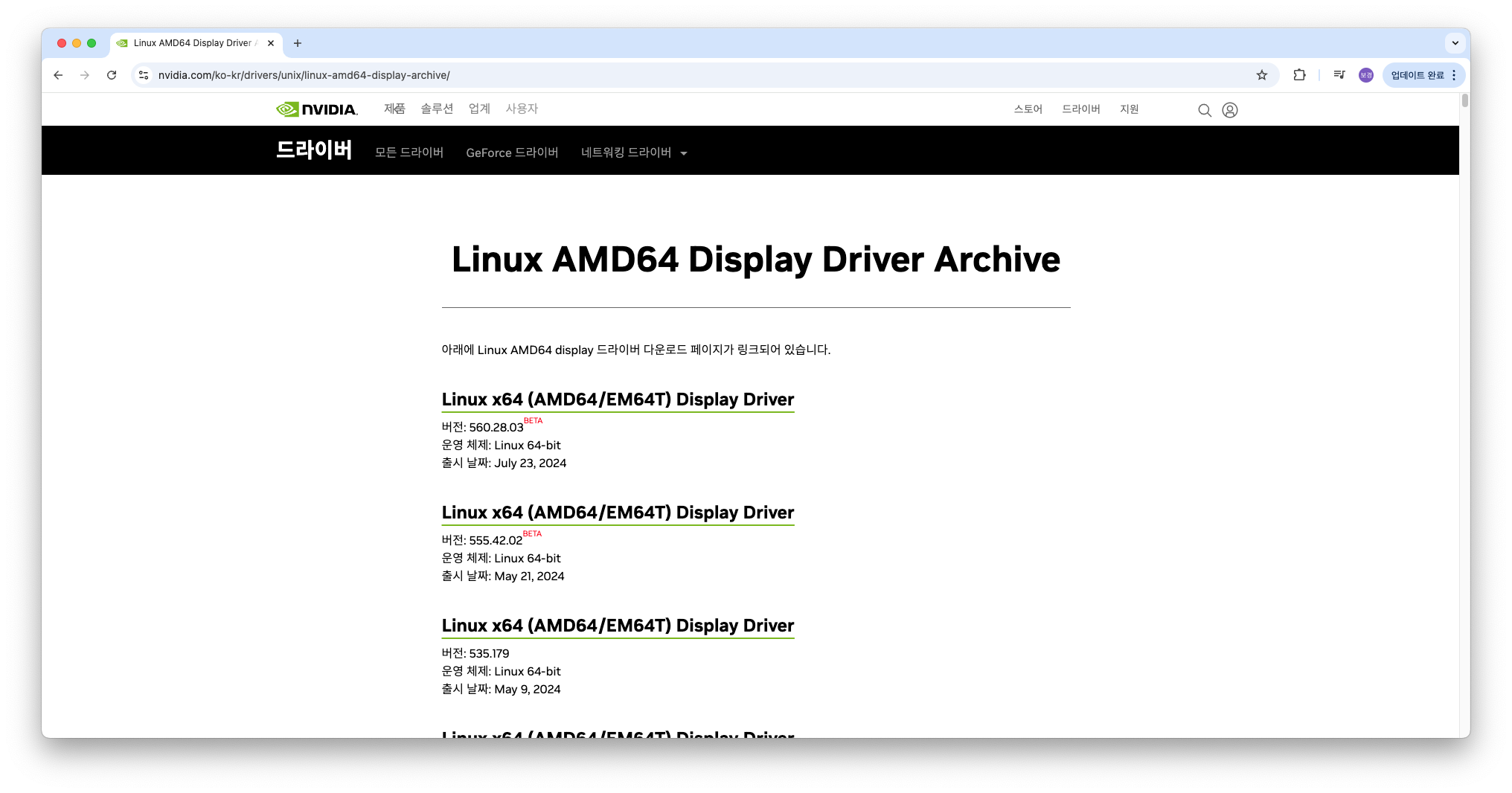Image resolution: width=1512 pixels, height=793 pixels.
Task: Open the browser Extensions puzzle icon
Action: (1300, 75)
